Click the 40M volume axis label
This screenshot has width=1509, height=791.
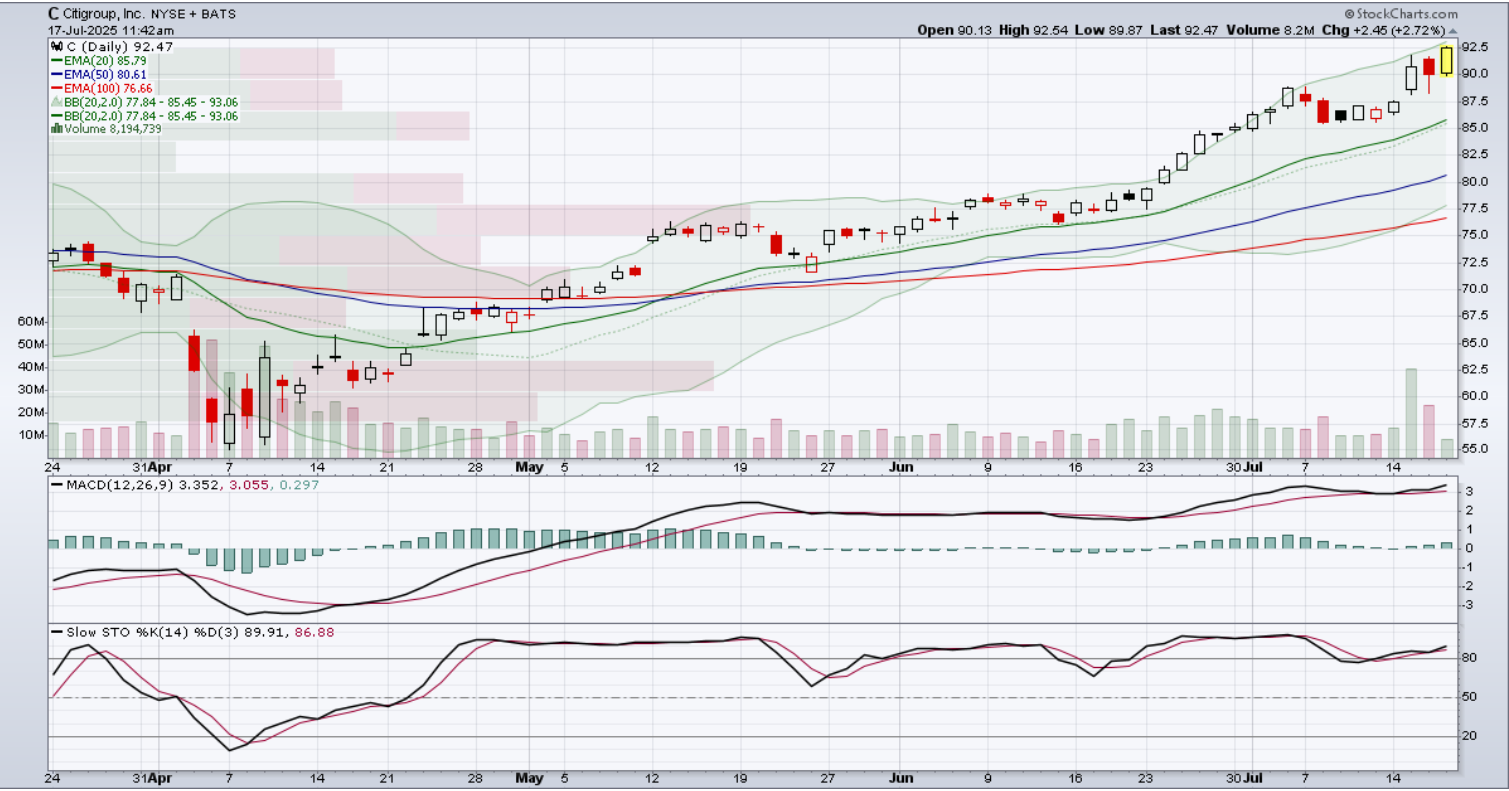31,367
